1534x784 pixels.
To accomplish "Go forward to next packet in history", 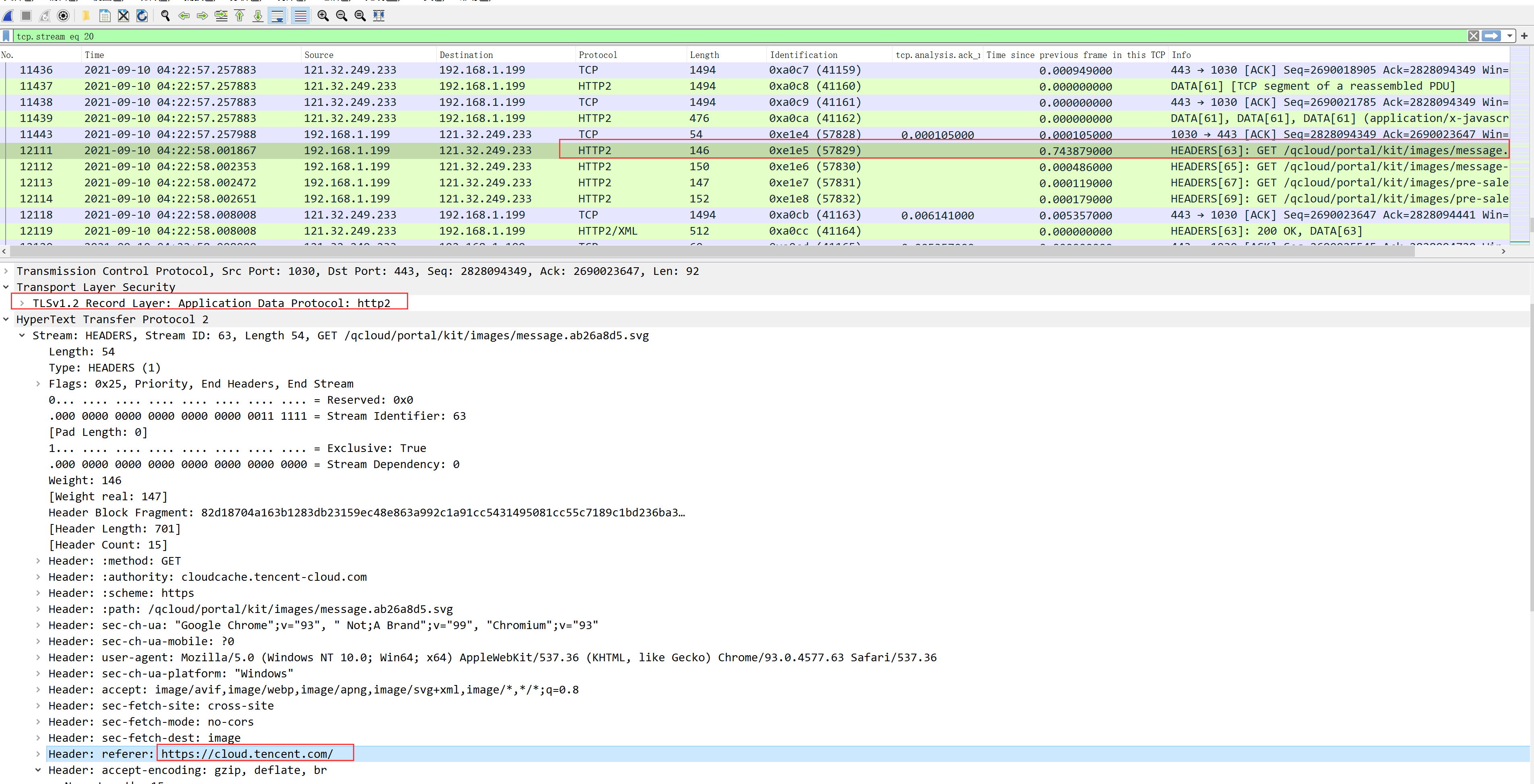I will (202, 16).
